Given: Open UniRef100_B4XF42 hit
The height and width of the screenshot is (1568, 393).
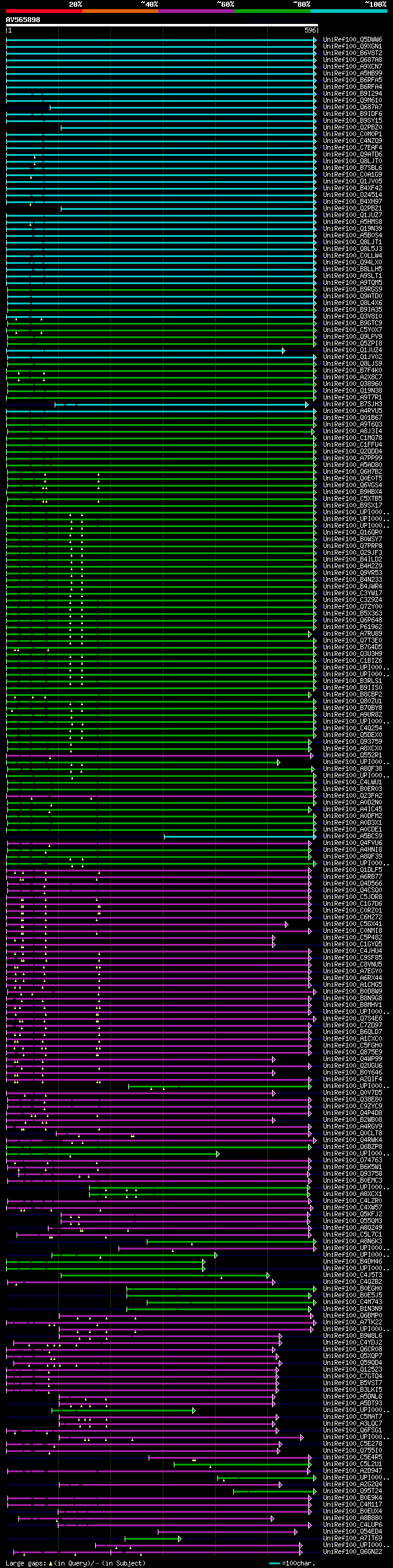Looking at the screenshot, I should (352, 188).
